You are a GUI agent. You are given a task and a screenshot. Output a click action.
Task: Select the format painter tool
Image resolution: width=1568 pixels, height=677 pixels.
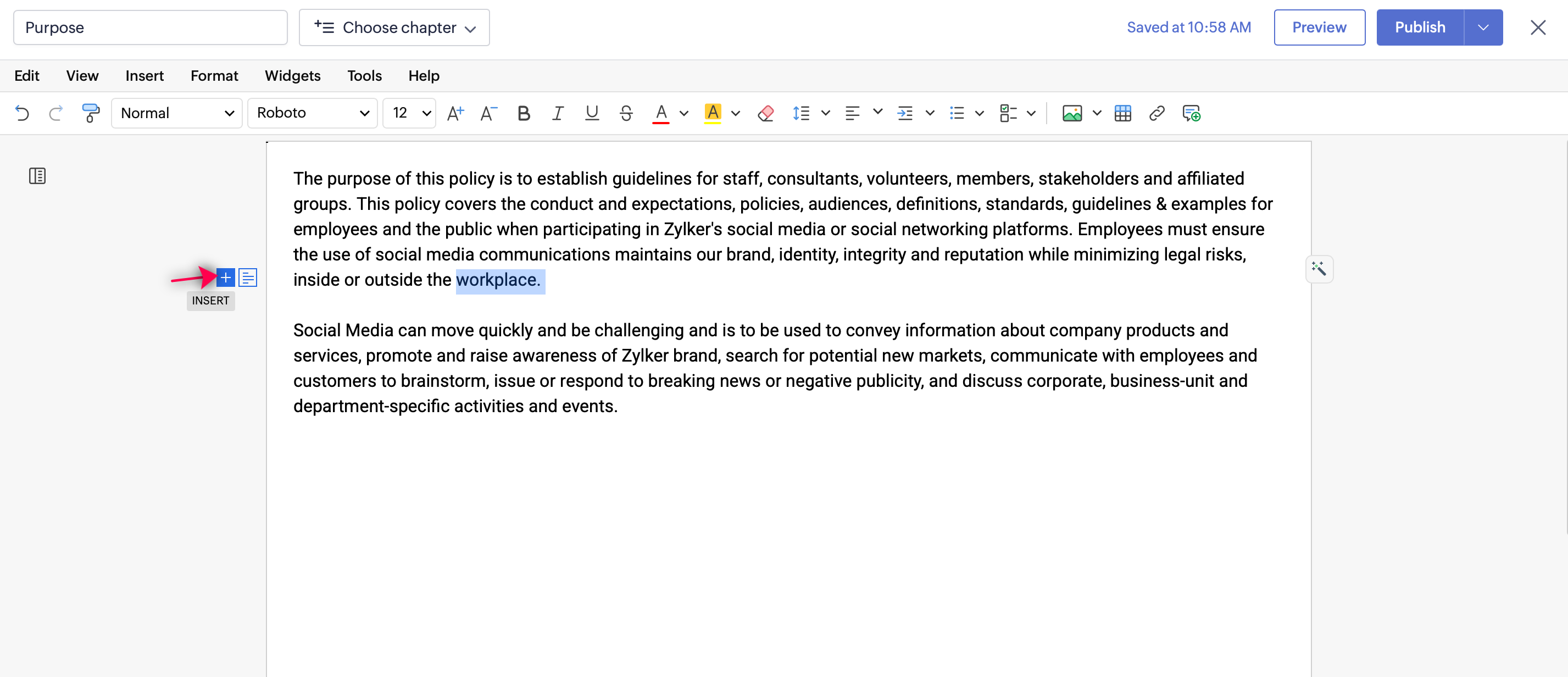coord(90,113)
